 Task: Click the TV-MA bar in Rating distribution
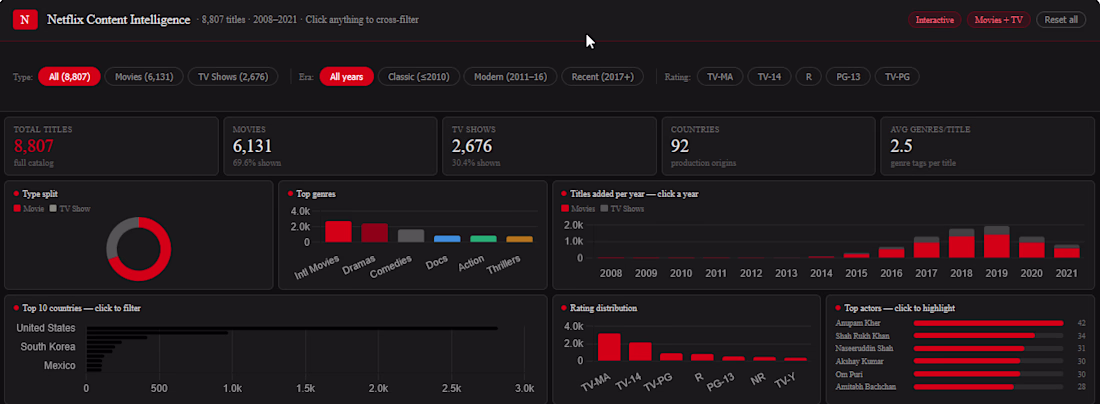tap(609, 346)
